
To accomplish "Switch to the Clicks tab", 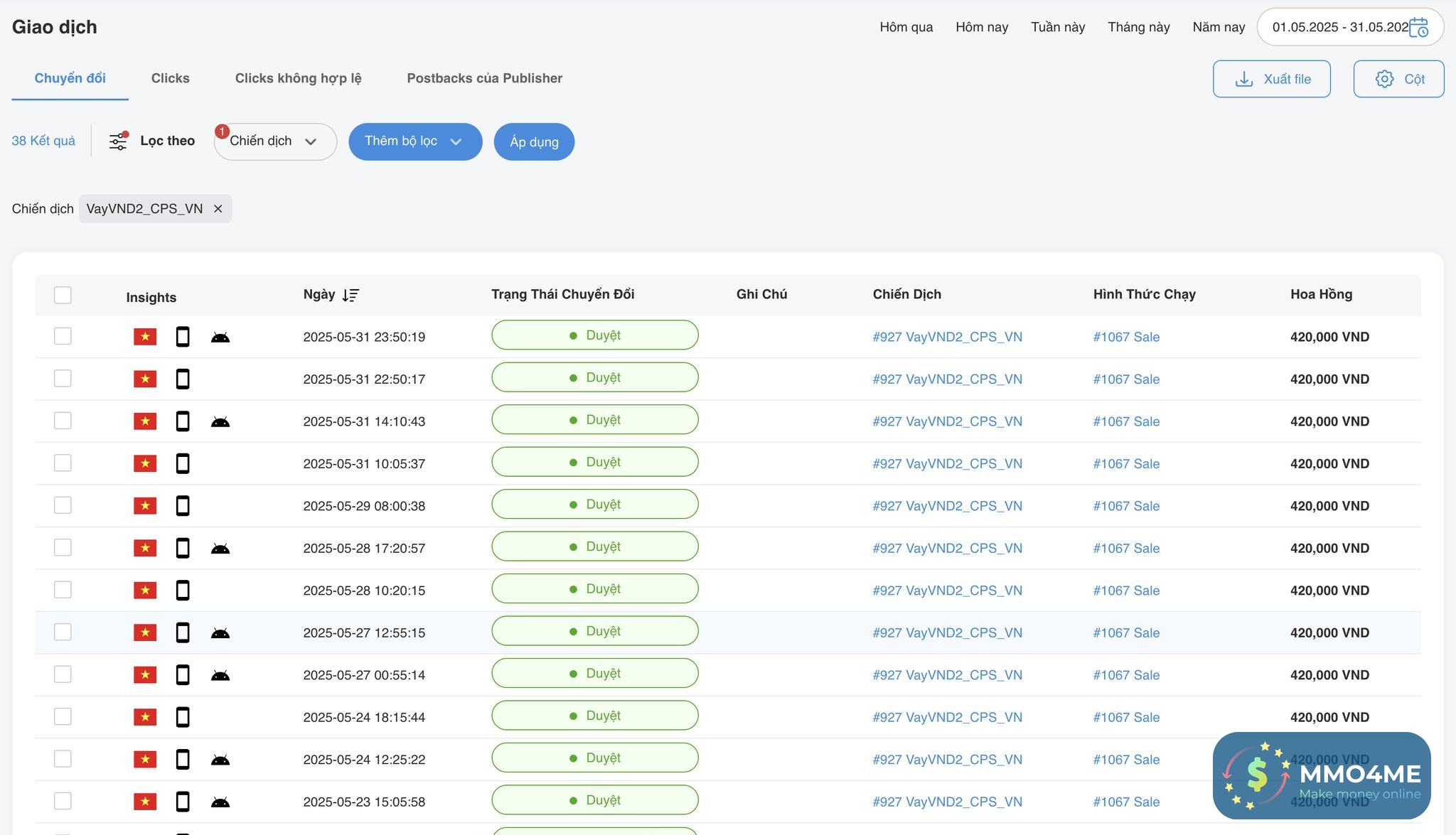I will (x=170, y=78).
